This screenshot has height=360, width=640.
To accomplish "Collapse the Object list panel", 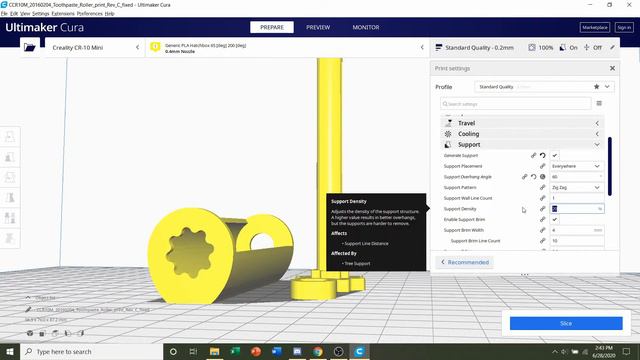I will 28,298.
